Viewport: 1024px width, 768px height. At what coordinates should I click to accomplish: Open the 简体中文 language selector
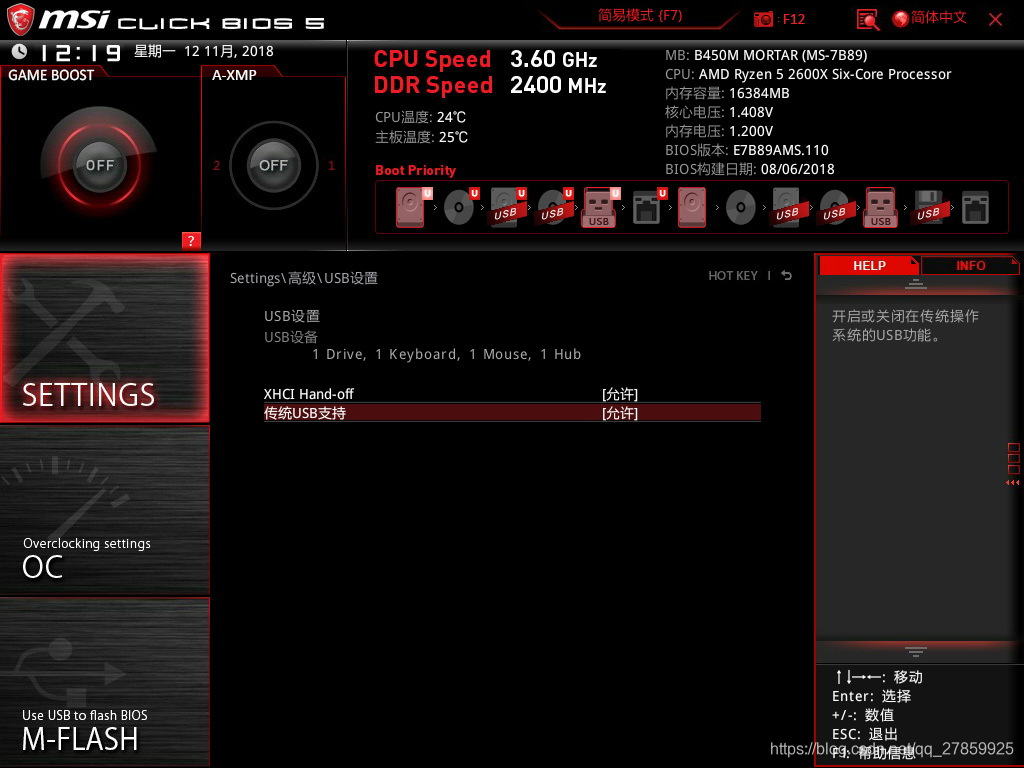click(x=938, y=18)
